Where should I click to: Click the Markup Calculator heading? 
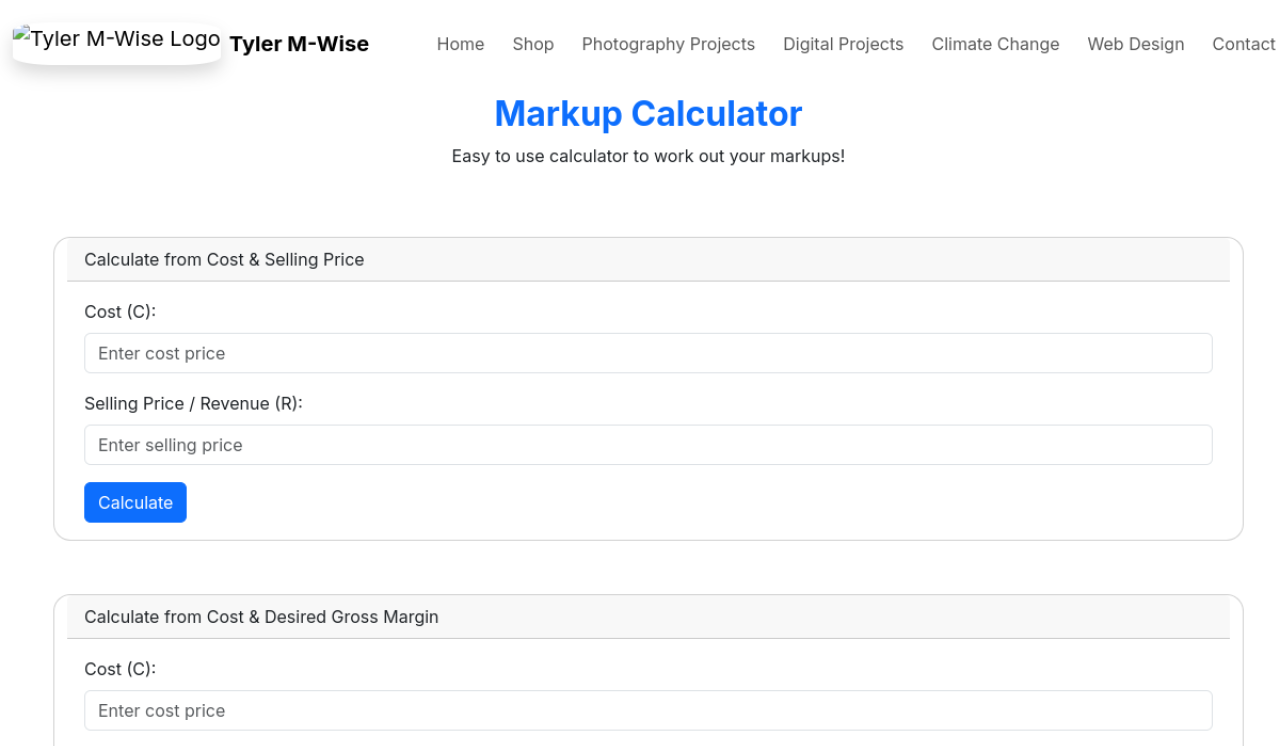(x=648, y=114)
